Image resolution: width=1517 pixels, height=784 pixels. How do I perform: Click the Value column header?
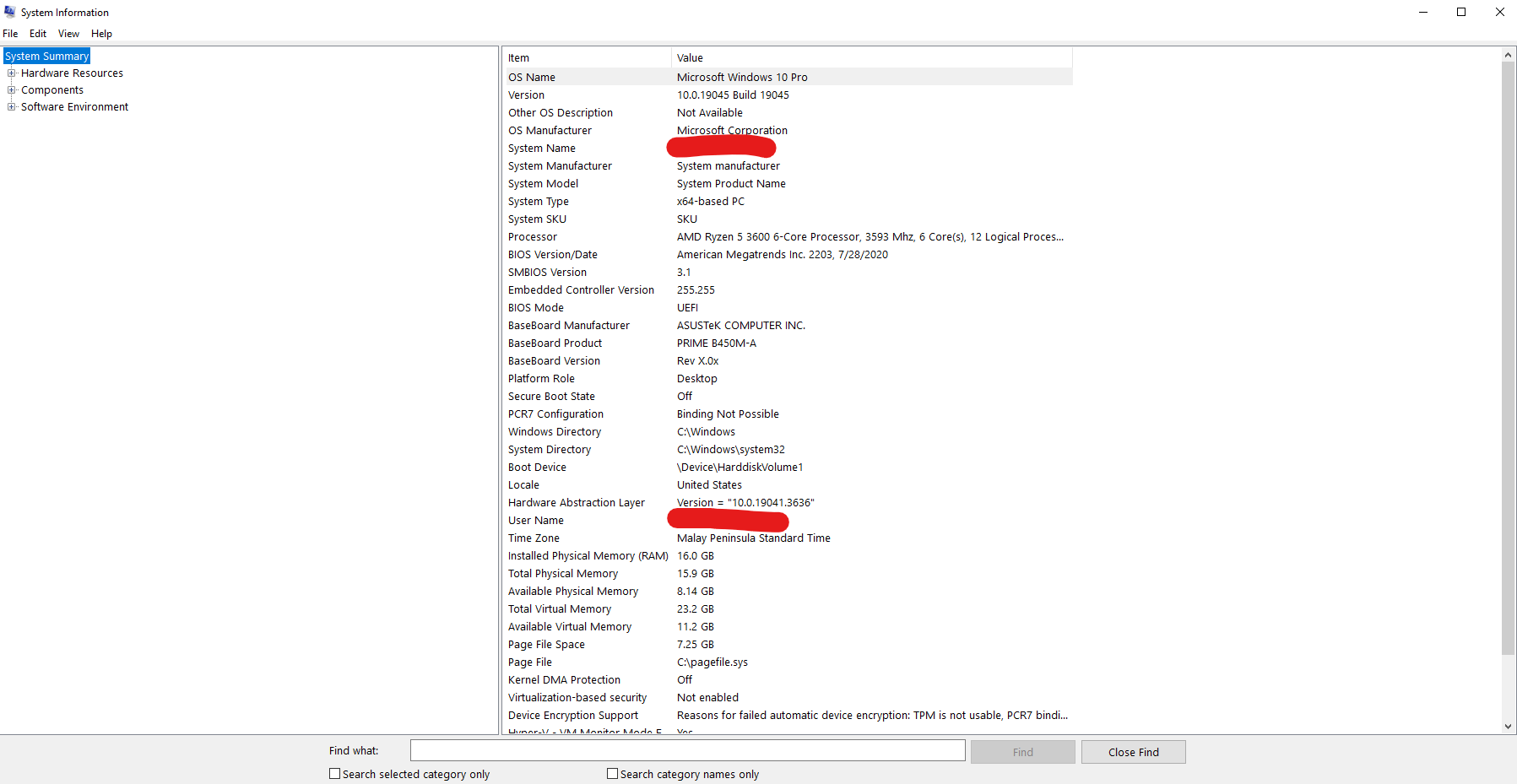tap(872, 57)
